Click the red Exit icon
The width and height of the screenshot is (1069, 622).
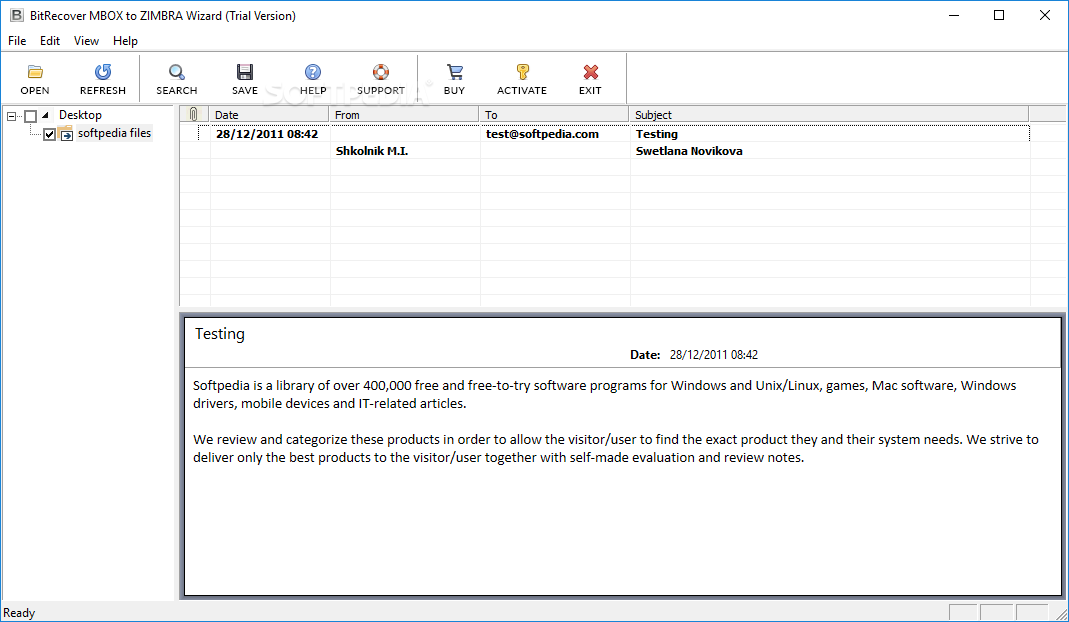point(590,72)
